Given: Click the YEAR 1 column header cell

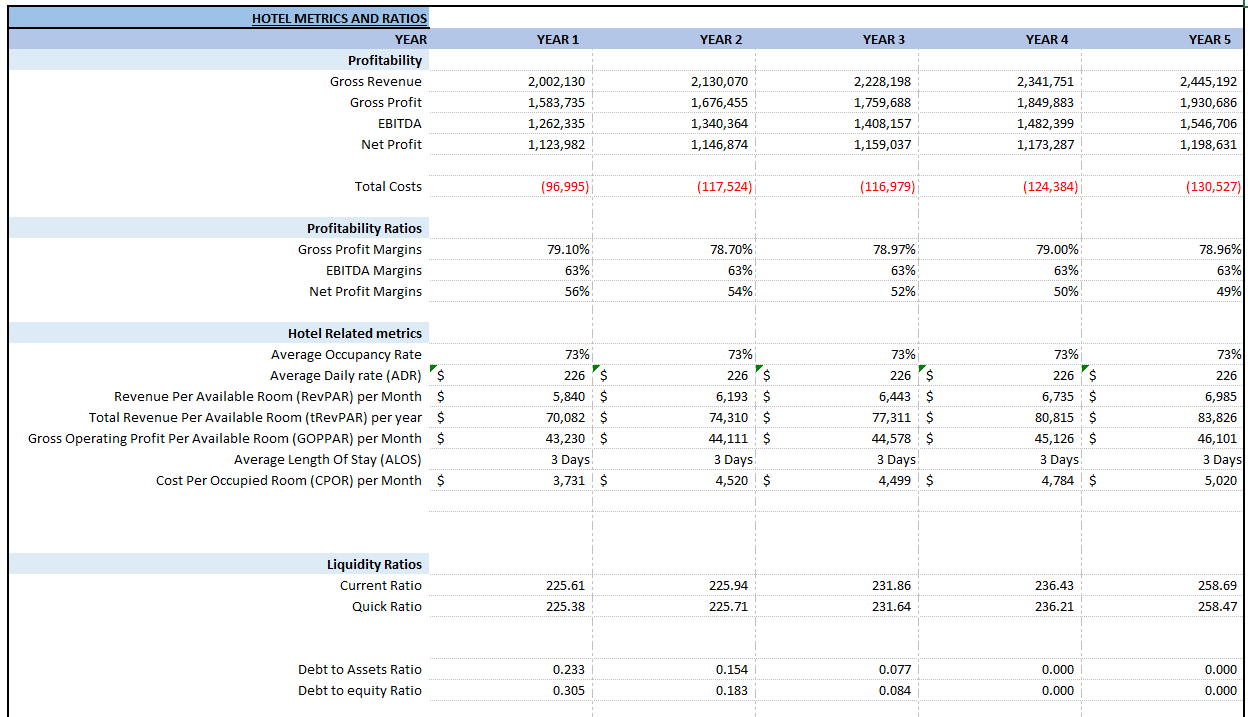Looking at the screenshot, I should pyautogui.click(x=556, y=39).
